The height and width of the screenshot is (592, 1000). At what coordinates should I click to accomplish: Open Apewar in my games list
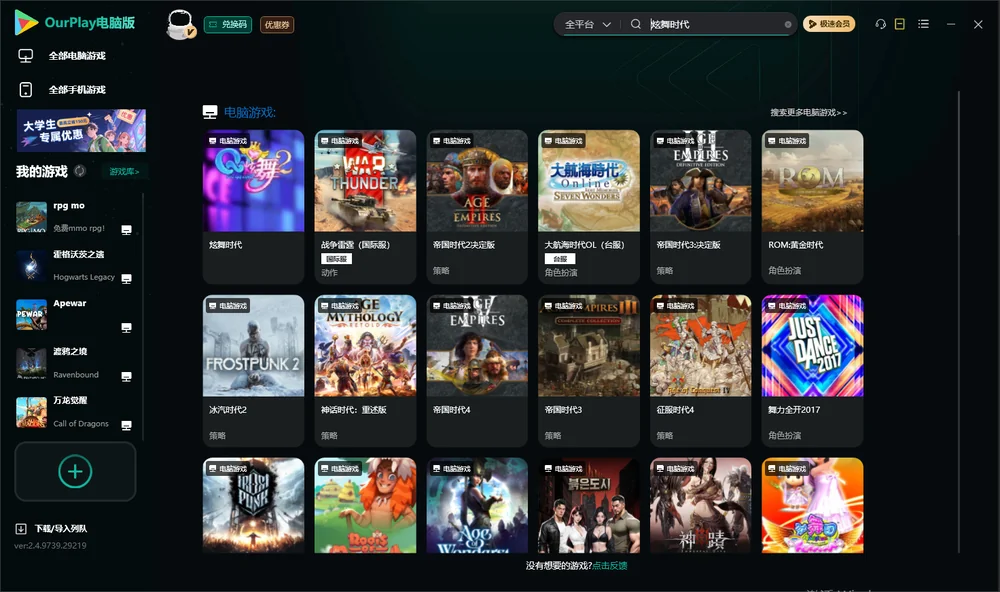coord(77,314)
